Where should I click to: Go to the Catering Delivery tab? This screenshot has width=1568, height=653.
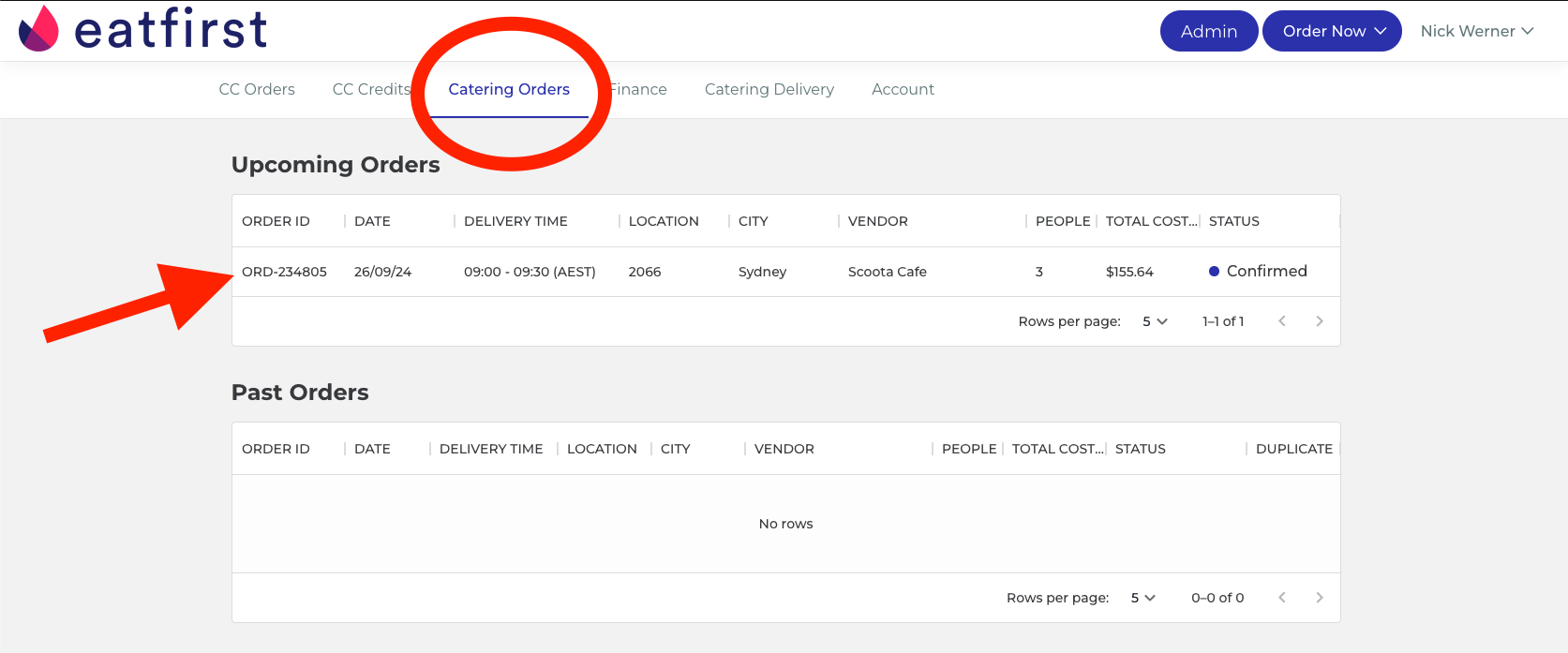tap(769, 89)
